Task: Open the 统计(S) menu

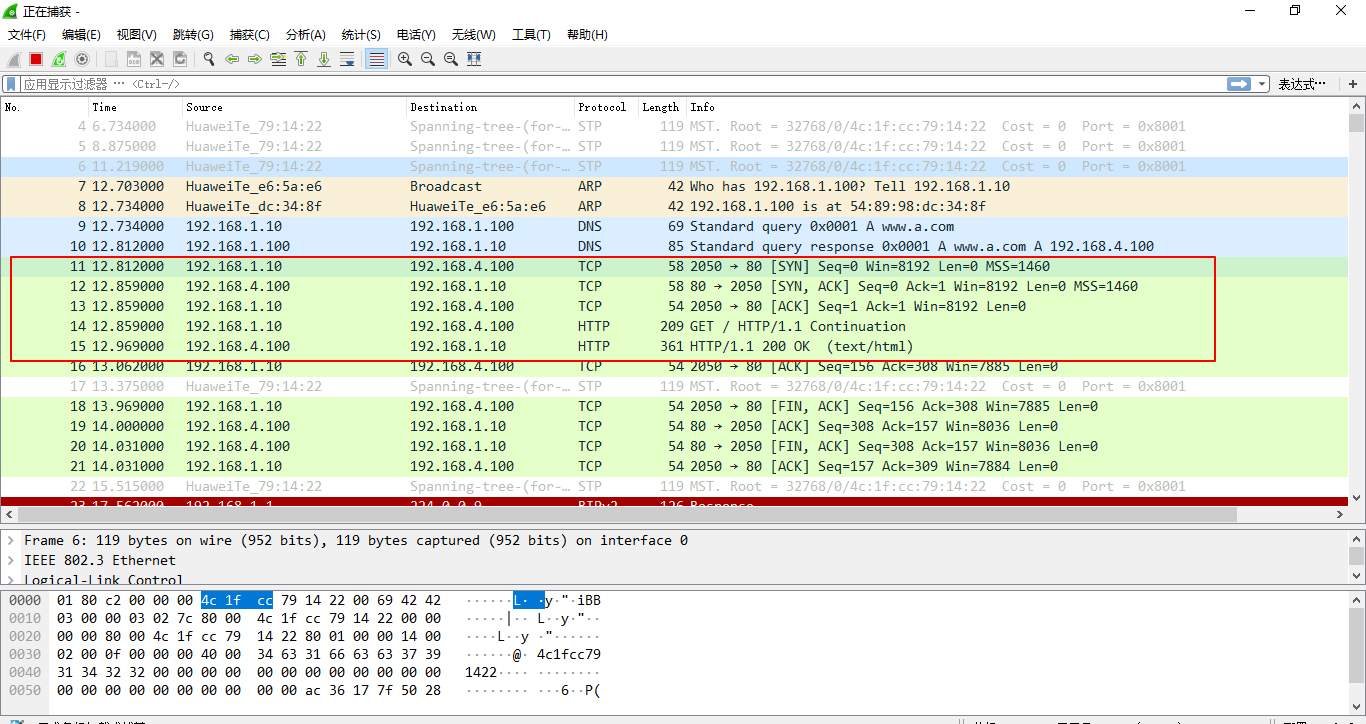Action: (x=360, y=34)
